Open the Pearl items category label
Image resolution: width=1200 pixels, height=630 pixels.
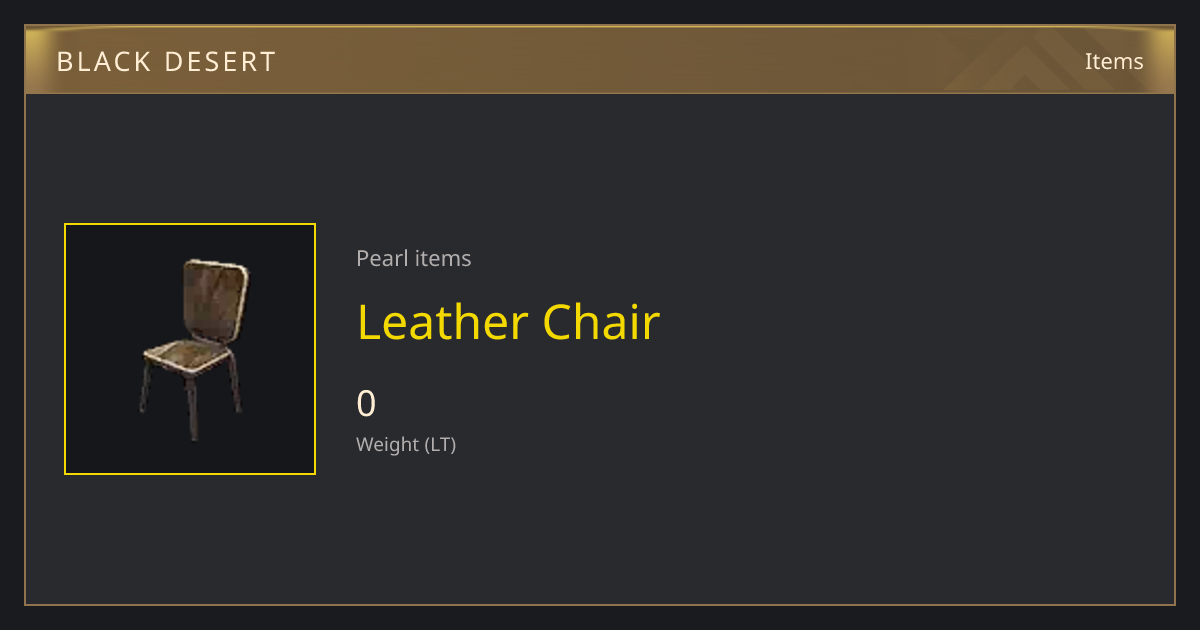point(414,258)
